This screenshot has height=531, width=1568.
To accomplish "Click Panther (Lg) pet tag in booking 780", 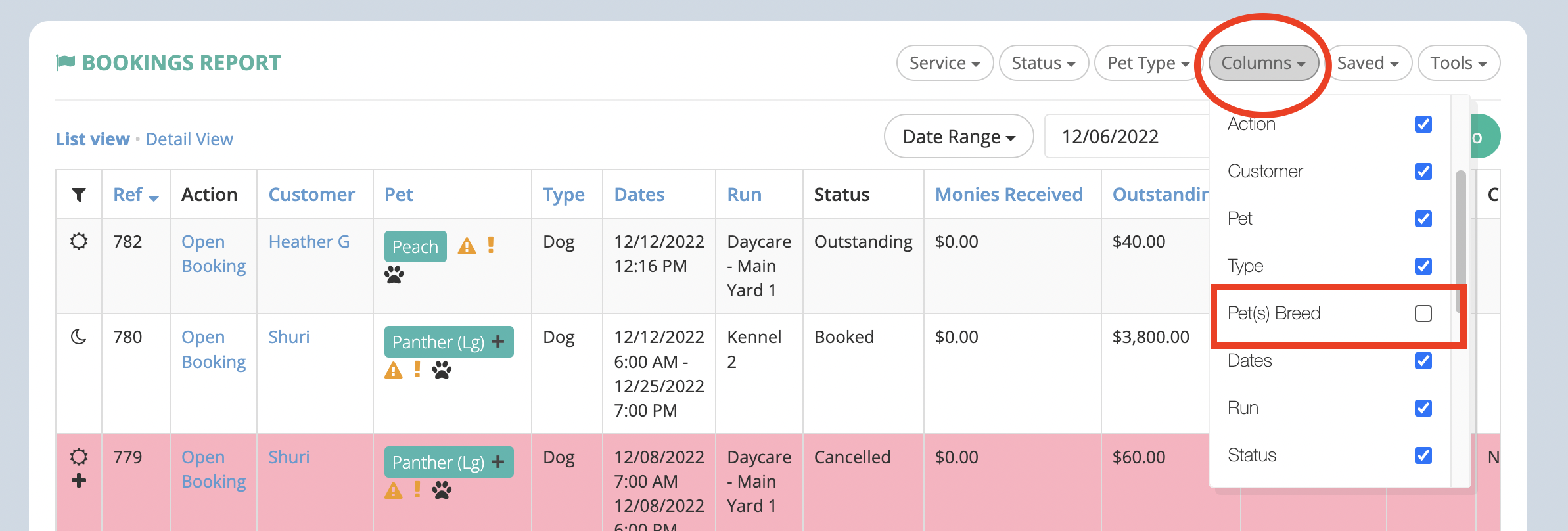I will [x=449, y=342].
